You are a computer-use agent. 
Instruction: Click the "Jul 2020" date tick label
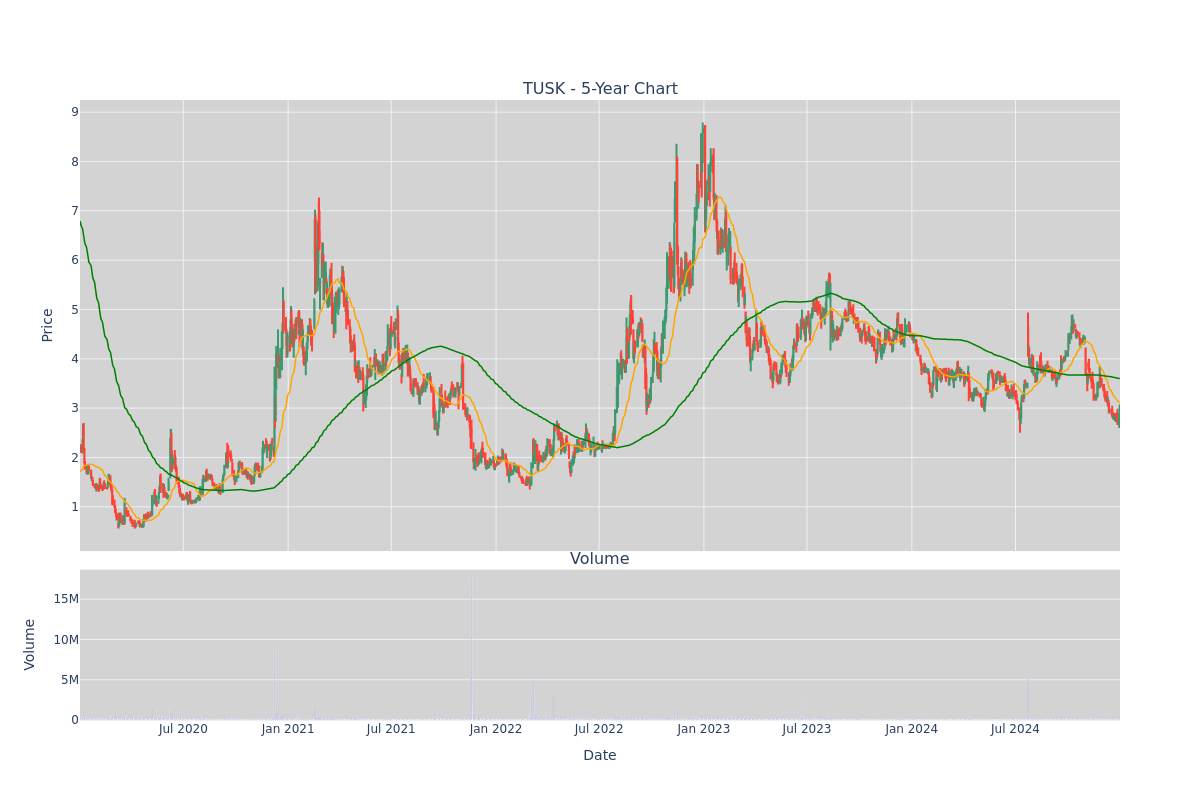tap(183, 729)
